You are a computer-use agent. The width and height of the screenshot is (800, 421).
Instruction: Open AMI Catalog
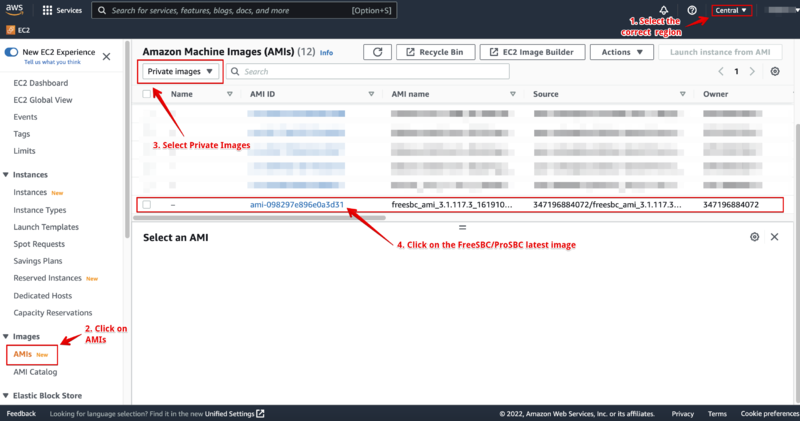tap(35, 372)
